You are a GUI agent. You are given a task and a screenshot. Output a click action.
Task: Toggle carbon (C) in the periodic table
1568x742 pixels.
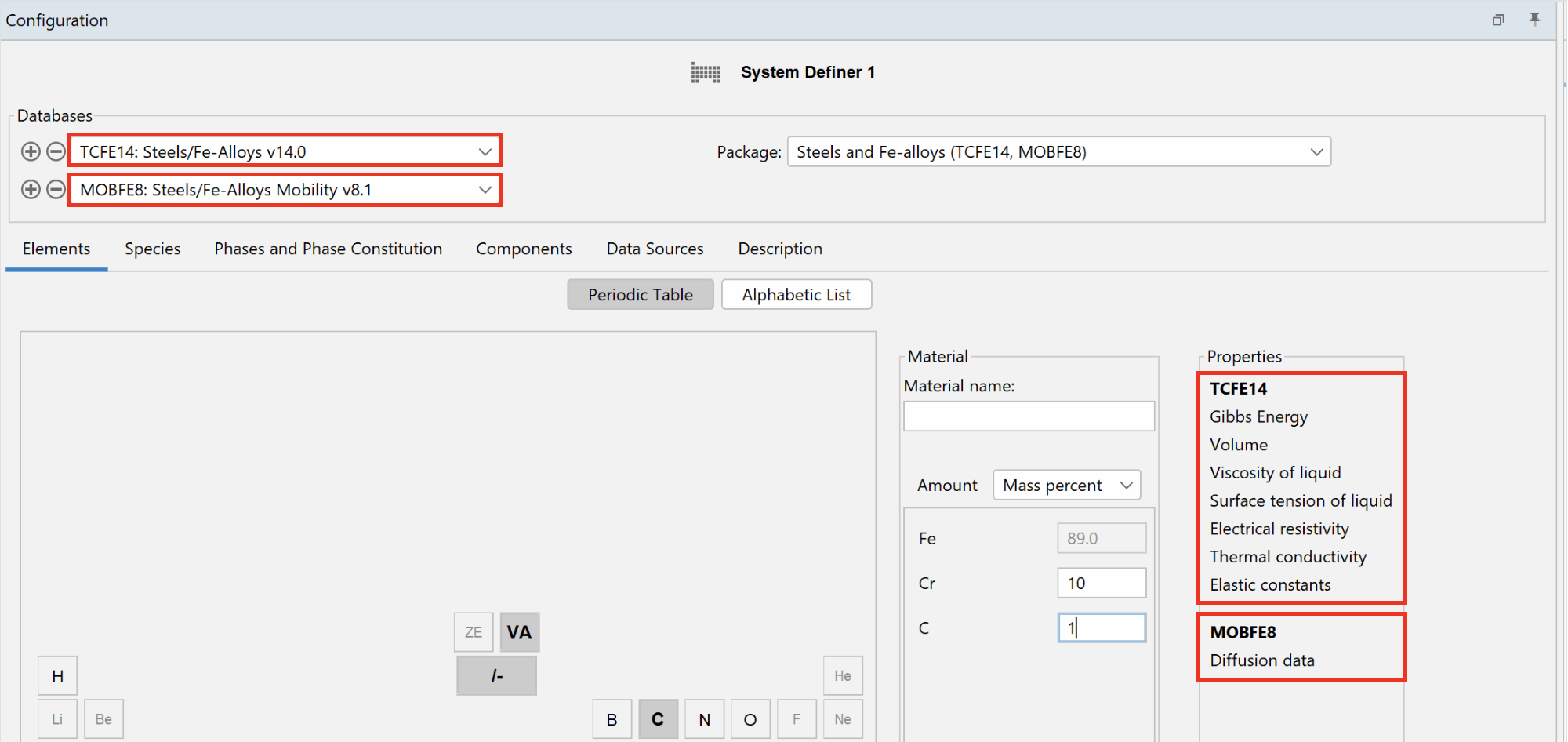pos(658,718)
